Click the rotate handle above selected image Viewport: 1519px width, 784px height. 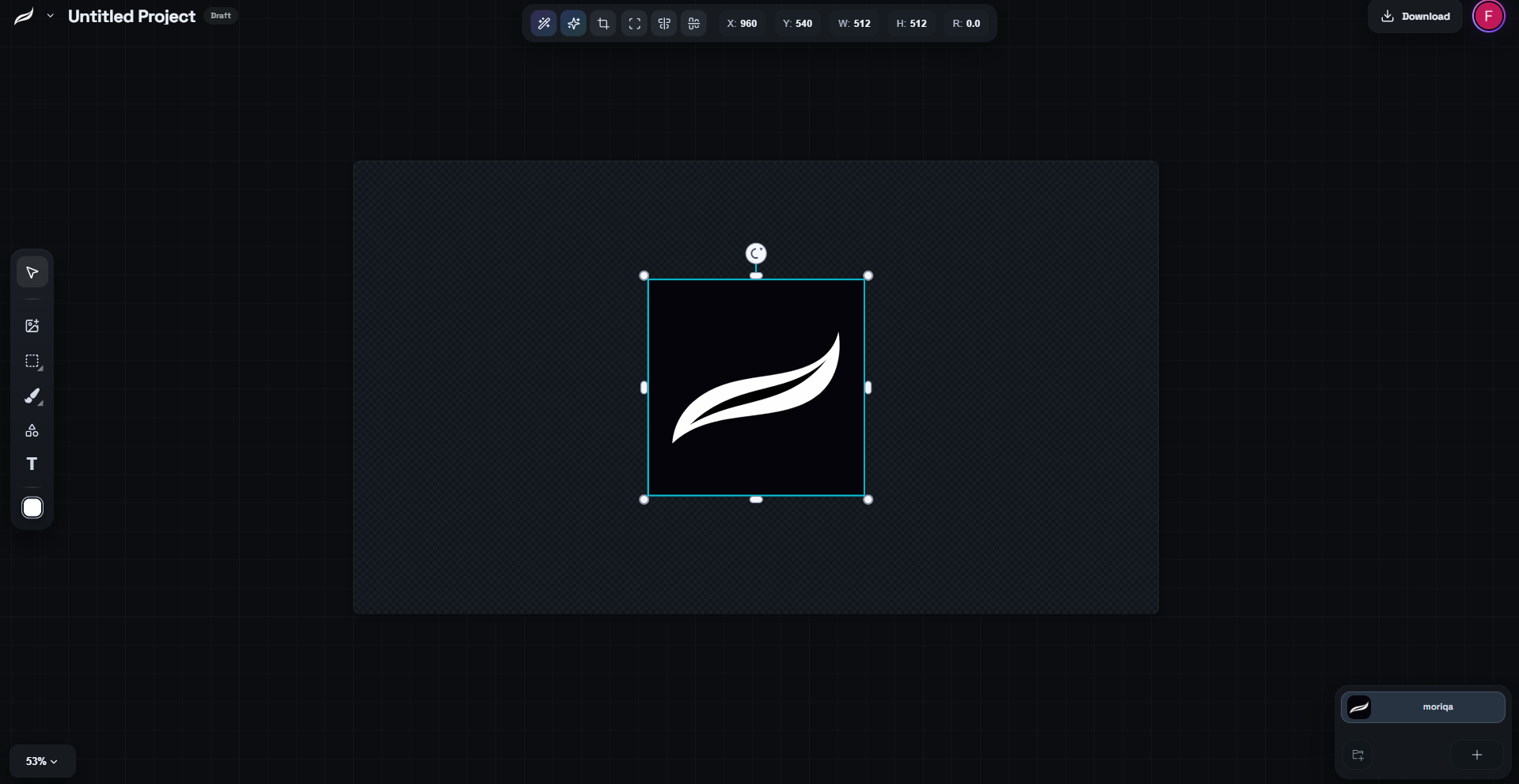pos(756,253)
